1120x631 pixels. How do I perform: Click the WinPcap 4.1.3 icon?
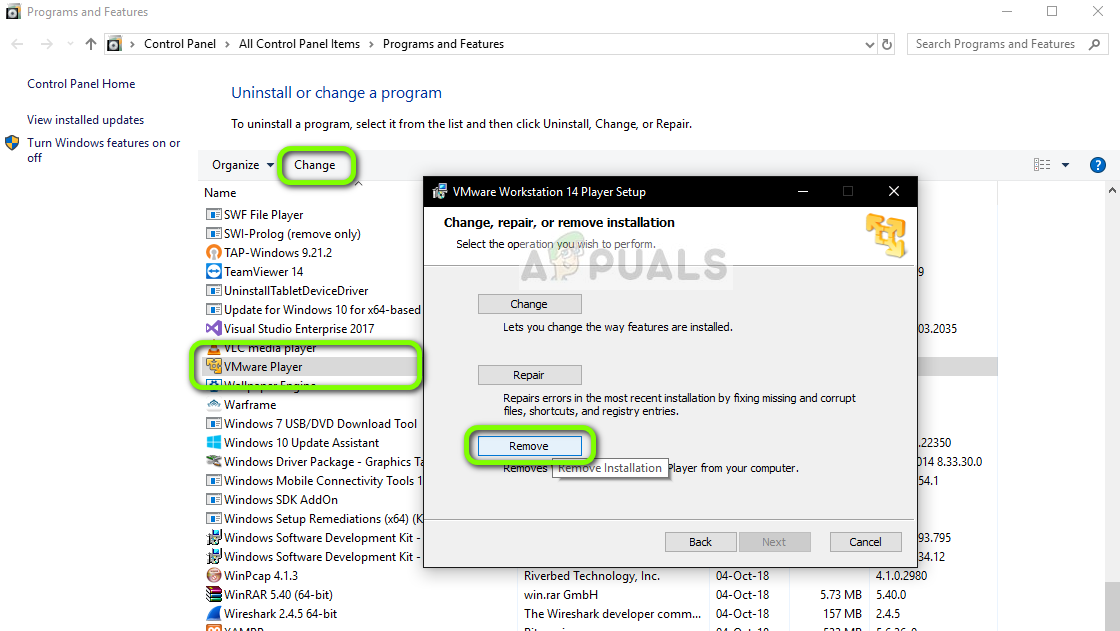(x=214, y=575)
